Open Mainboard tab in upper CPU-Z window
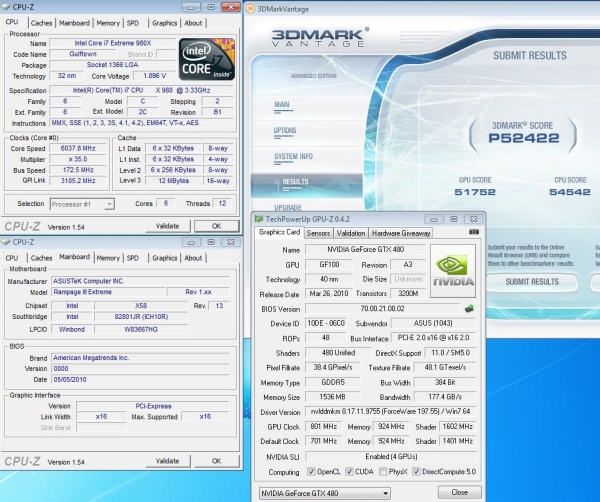 (74, 23)
